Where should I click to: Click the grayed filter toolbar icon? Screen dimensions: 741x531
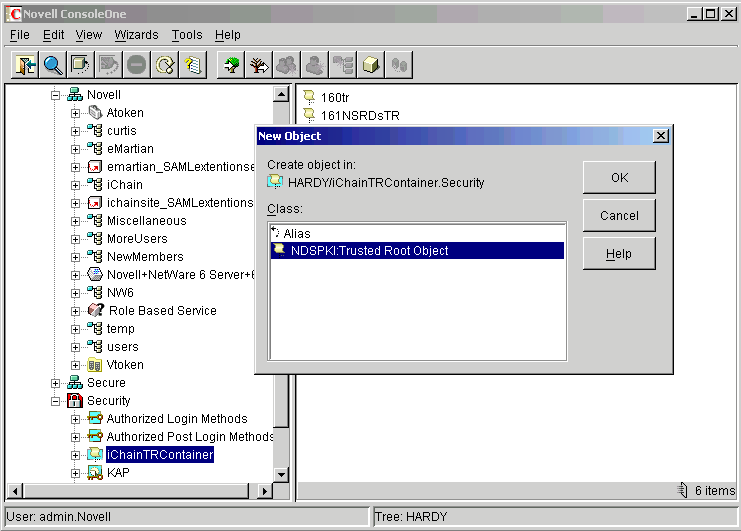click(x=109, y=65)
